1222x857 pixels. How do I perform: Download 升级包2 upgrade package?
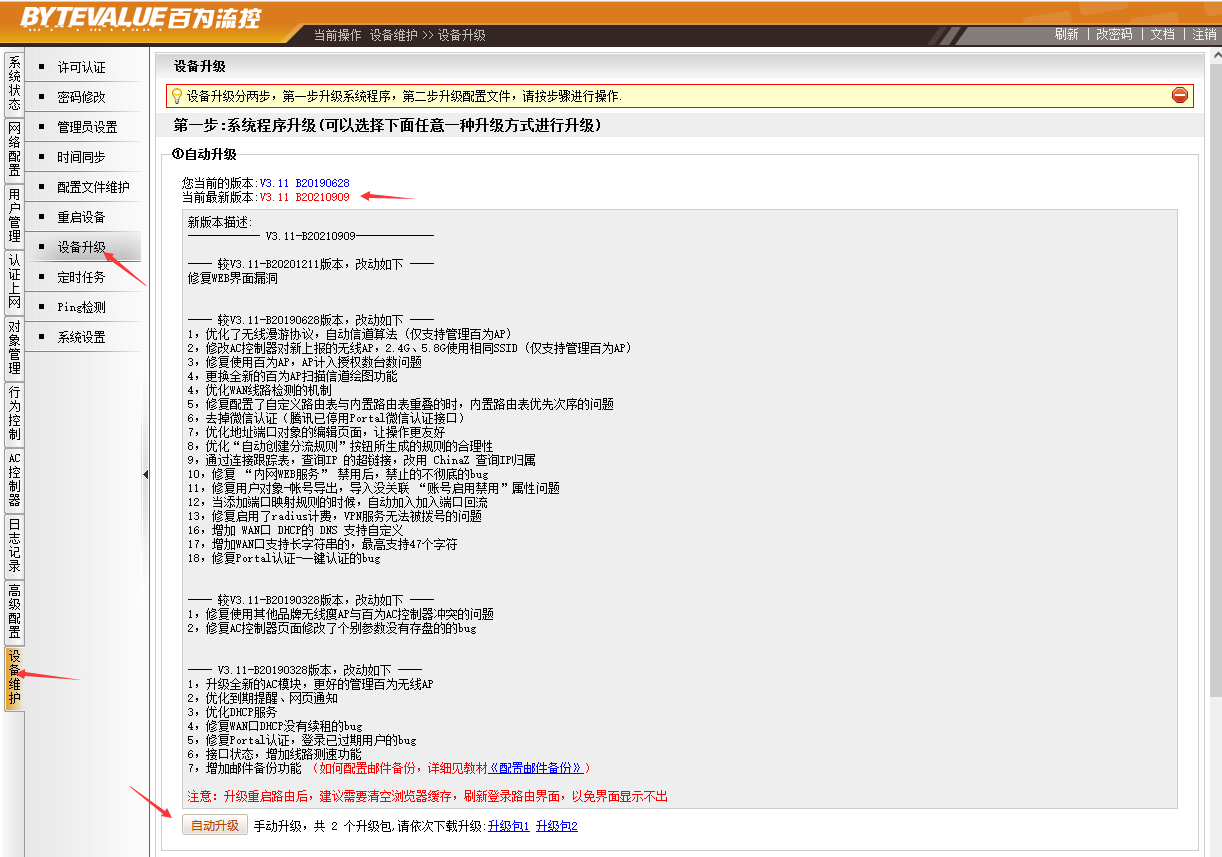click(556, 826)
